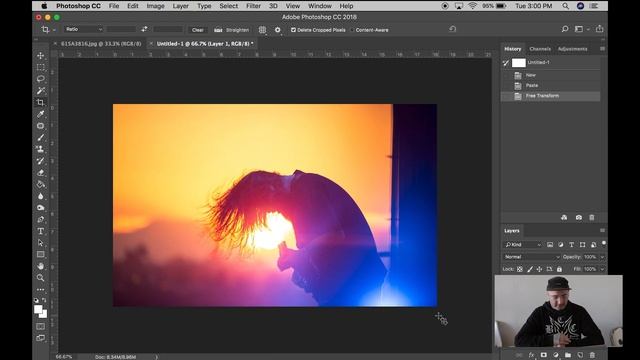This screenshot has width=640, height=360.
Task: Select the Eraser tool
Action: (x=40, y=173)
